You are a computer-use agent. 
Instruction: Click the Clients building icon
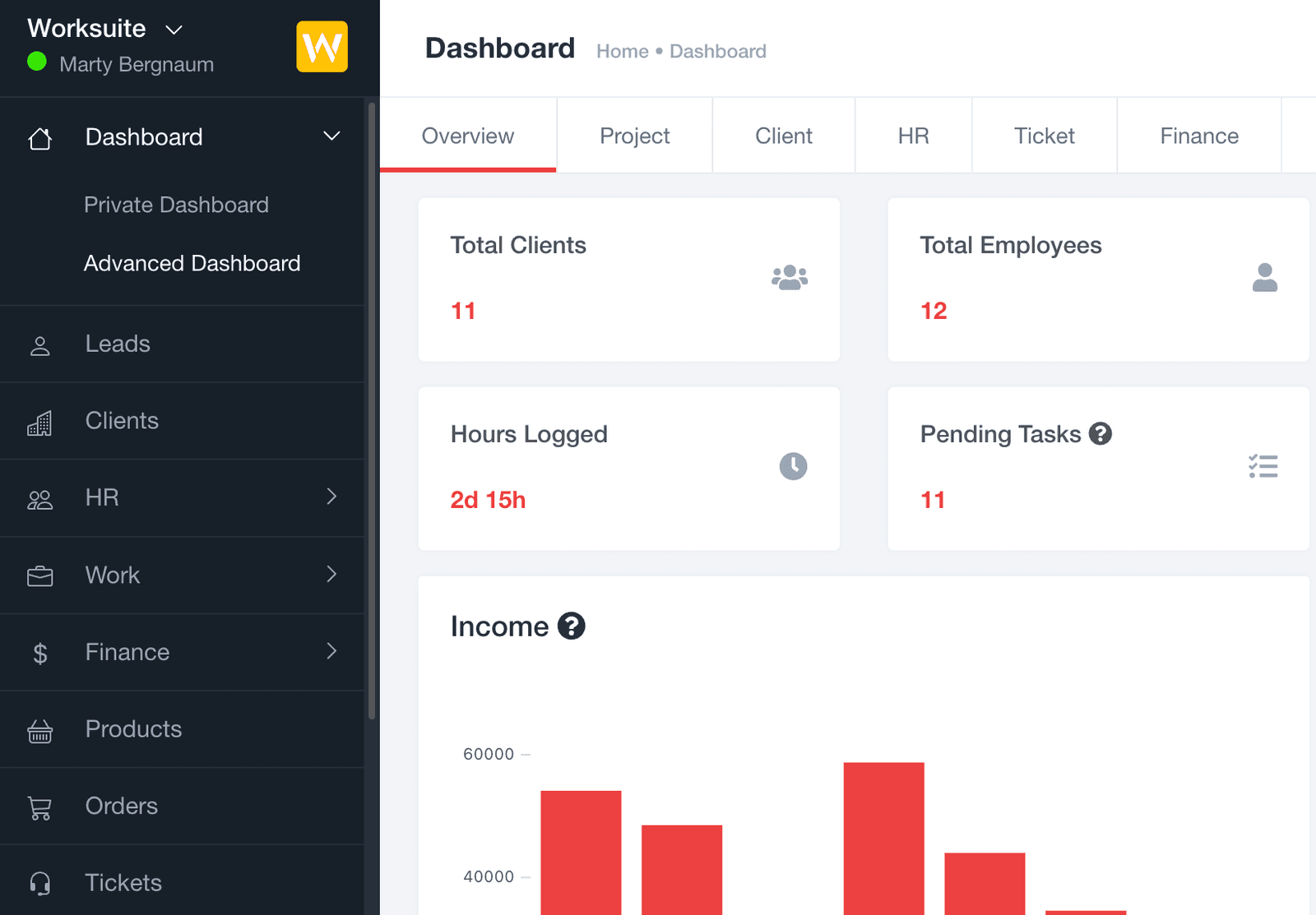click(39, 420)
